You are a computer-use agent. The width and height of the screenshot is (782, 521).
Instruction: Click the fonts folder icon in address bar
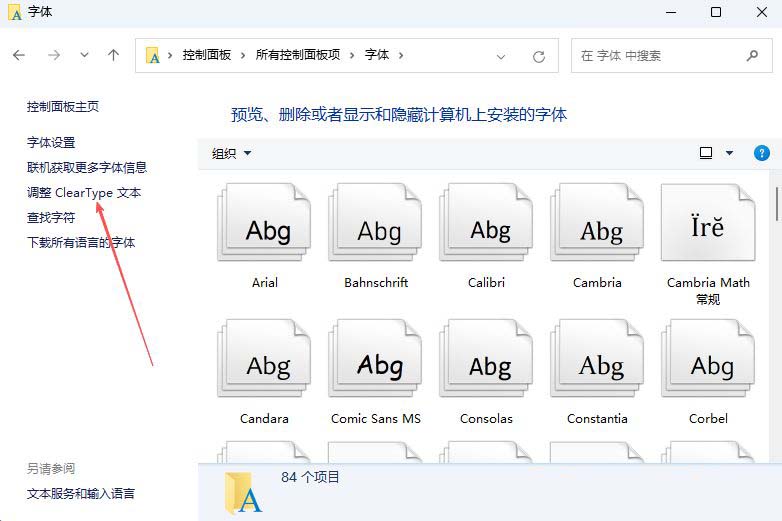(153, 55)
